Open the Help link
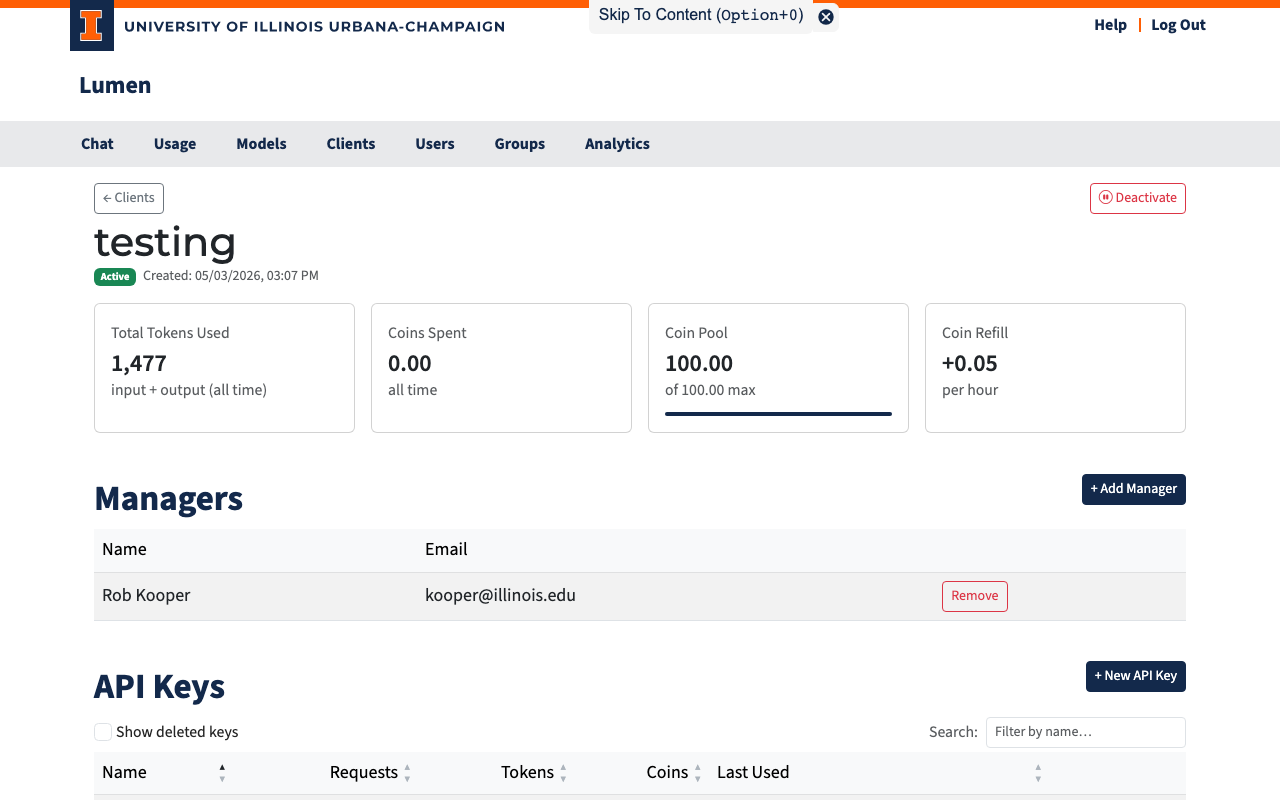 [1110, 25]
